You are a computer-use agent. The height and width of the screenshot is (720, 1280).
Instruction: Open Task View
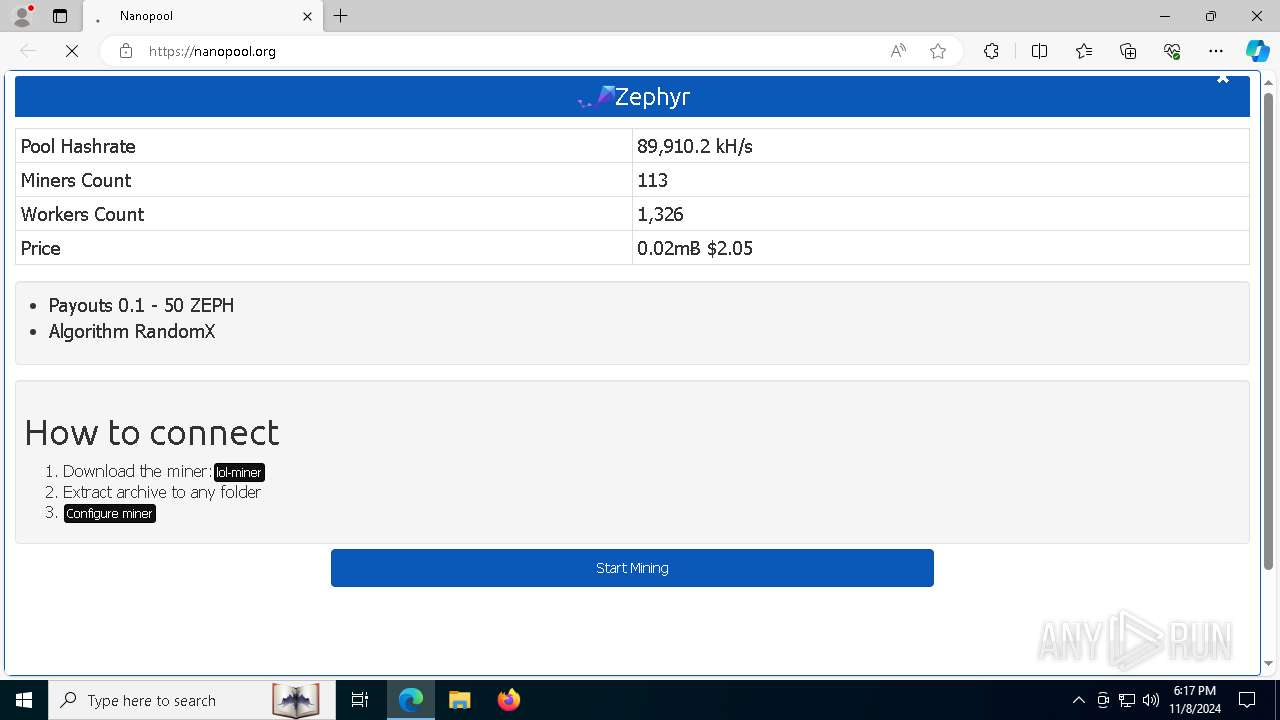point(360,700)
